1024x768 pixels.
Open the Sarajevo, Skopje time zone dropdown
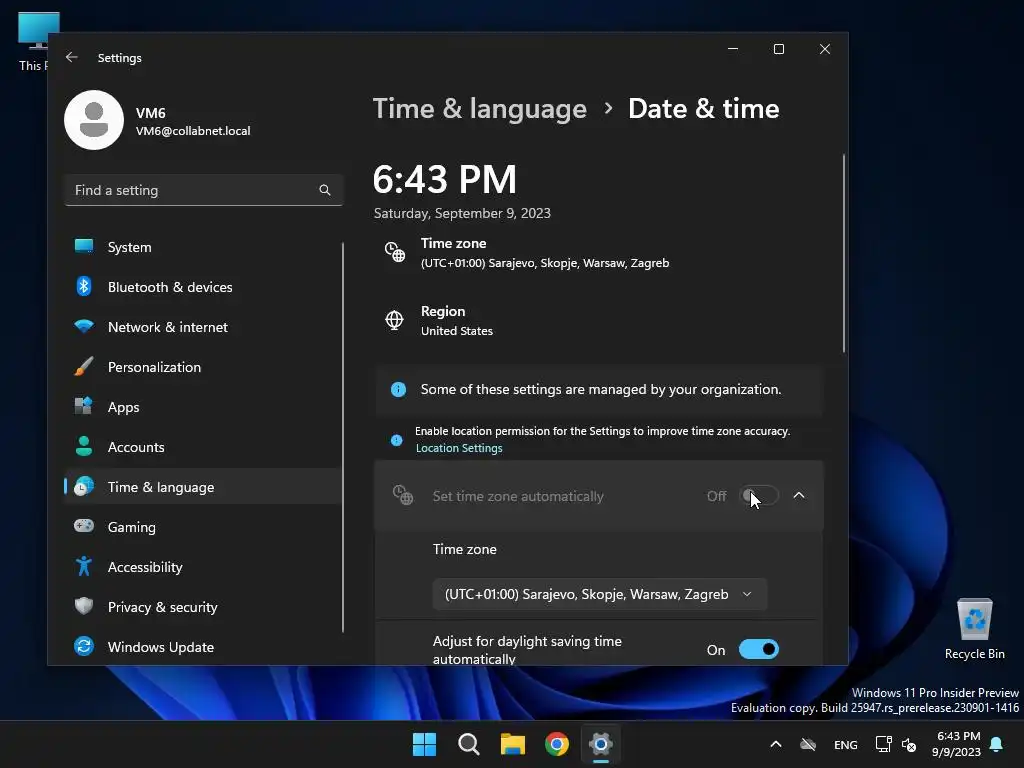pos(600,594)
